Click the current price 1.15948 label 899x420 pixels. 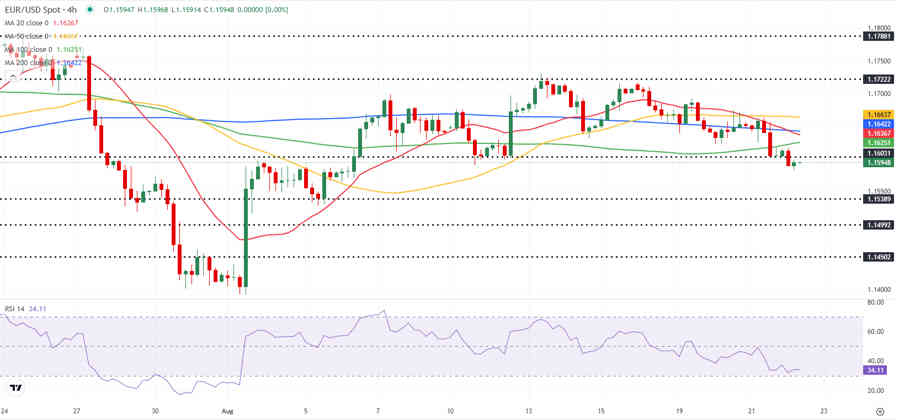(877, 163)
